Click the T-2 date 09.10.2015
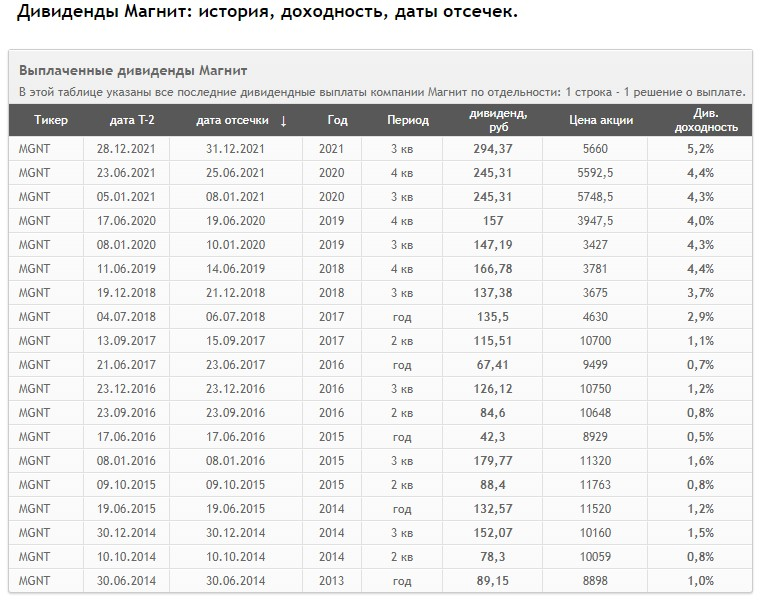Screen dimensions: 767x600 pos(126,484)
